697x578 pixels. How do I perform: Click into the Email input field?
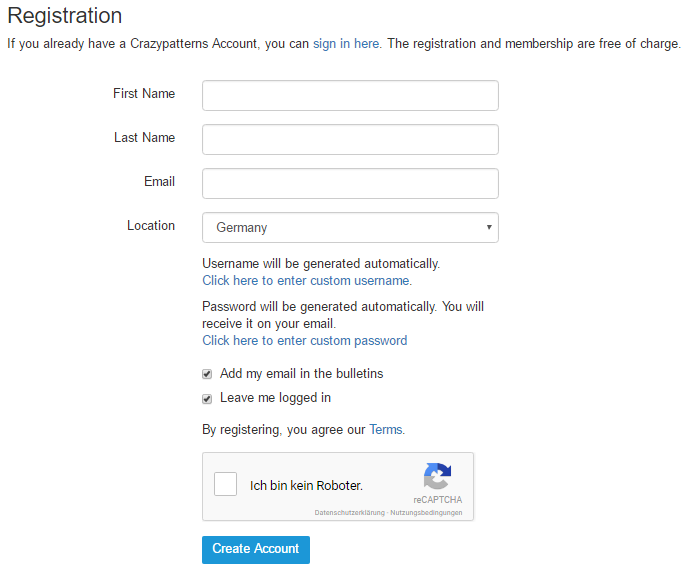coord(350,184)
